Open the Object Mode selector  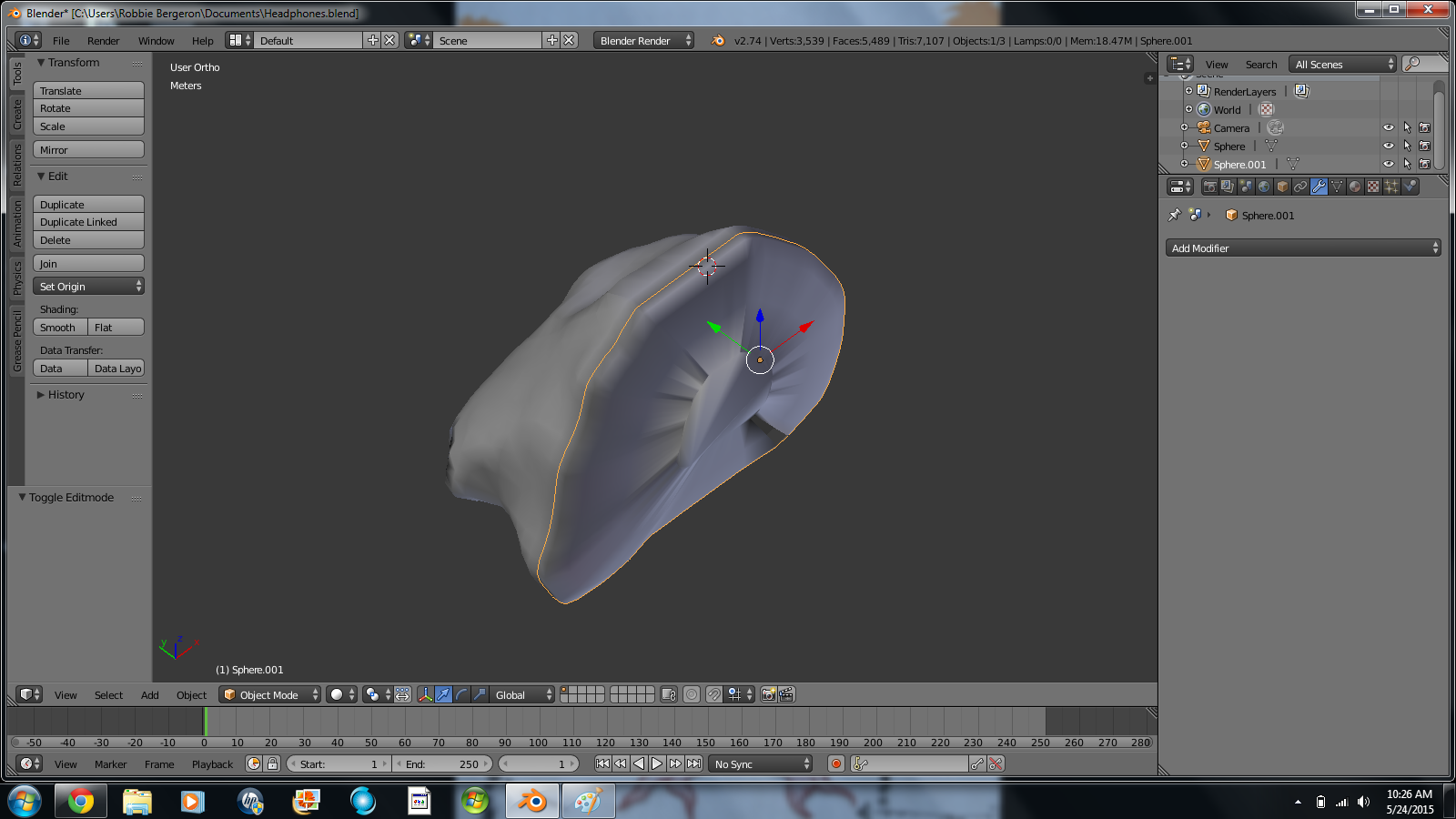pyautogui.click(x=270, y=694)
